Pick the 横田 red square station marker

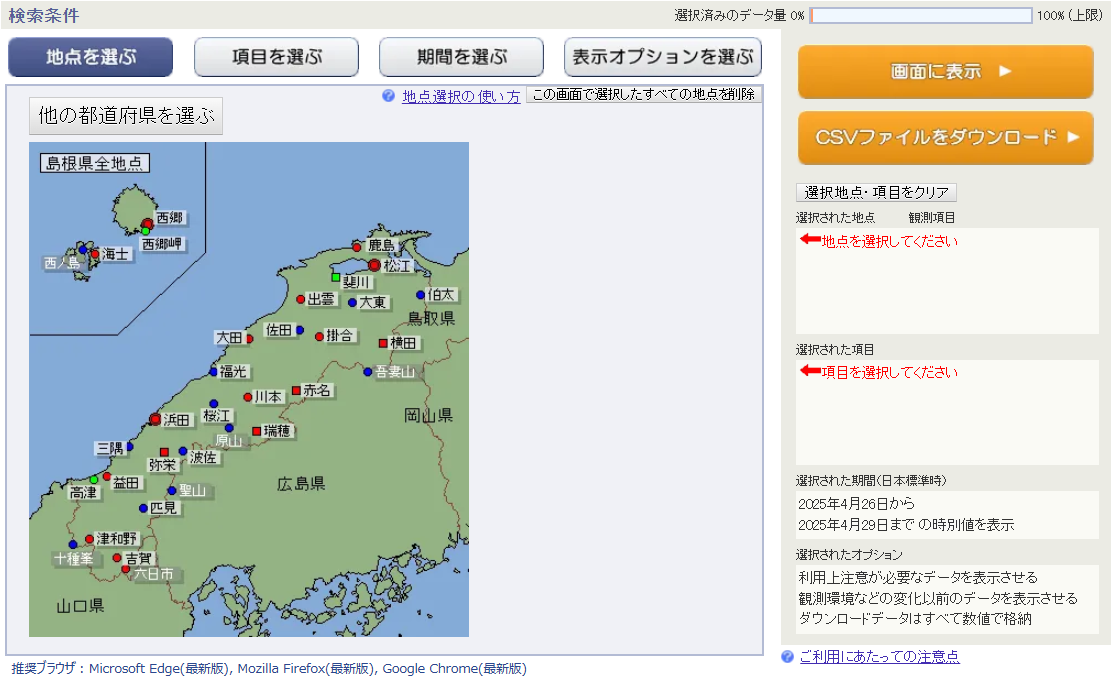point(382,343)
